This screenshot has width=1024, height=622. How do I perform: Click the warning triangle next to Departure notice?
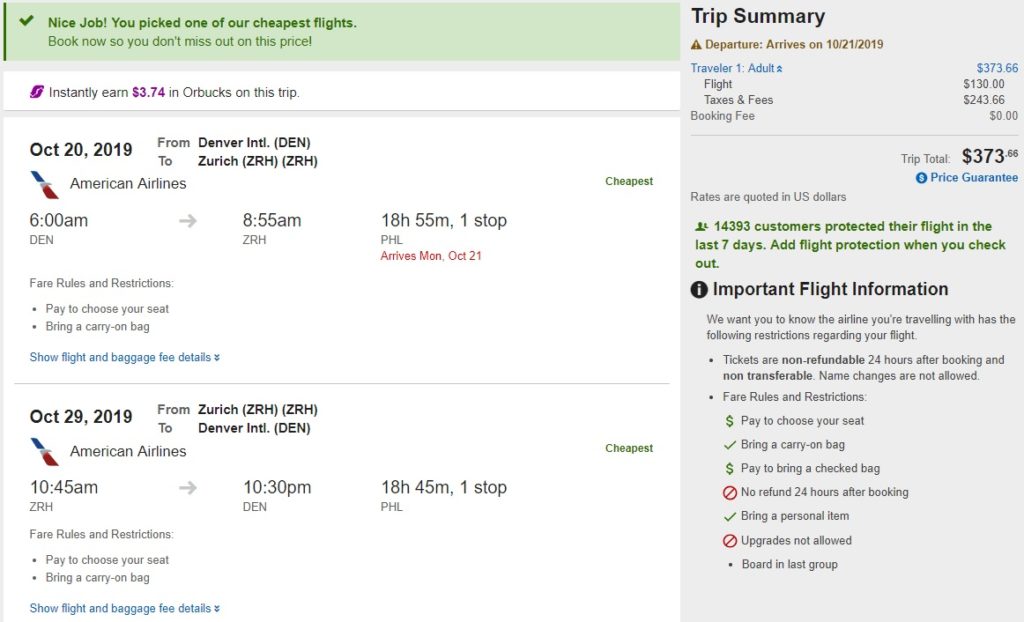tap(697, 45)
